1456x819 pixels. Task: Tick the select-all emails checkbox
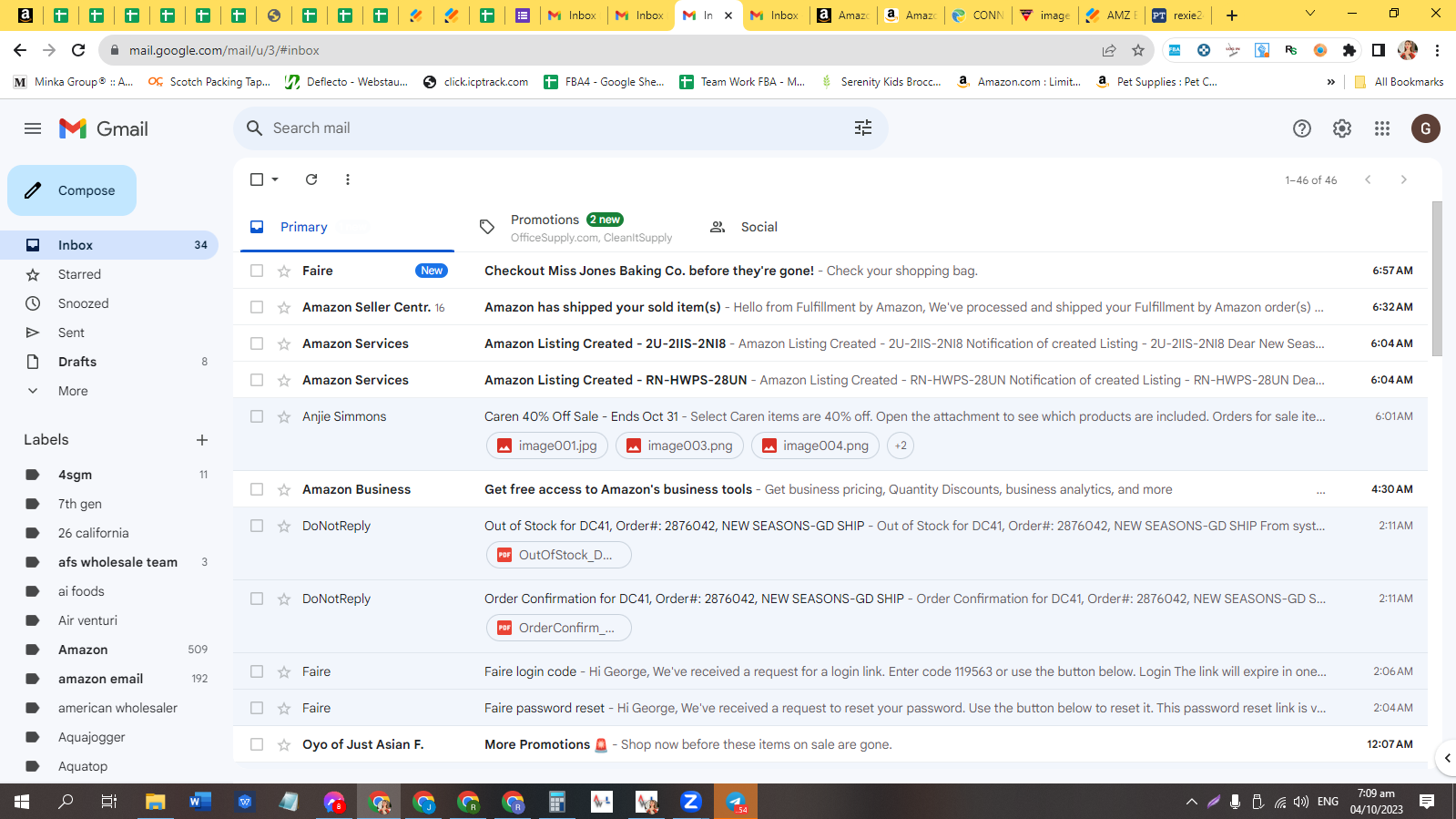(257, 179)
